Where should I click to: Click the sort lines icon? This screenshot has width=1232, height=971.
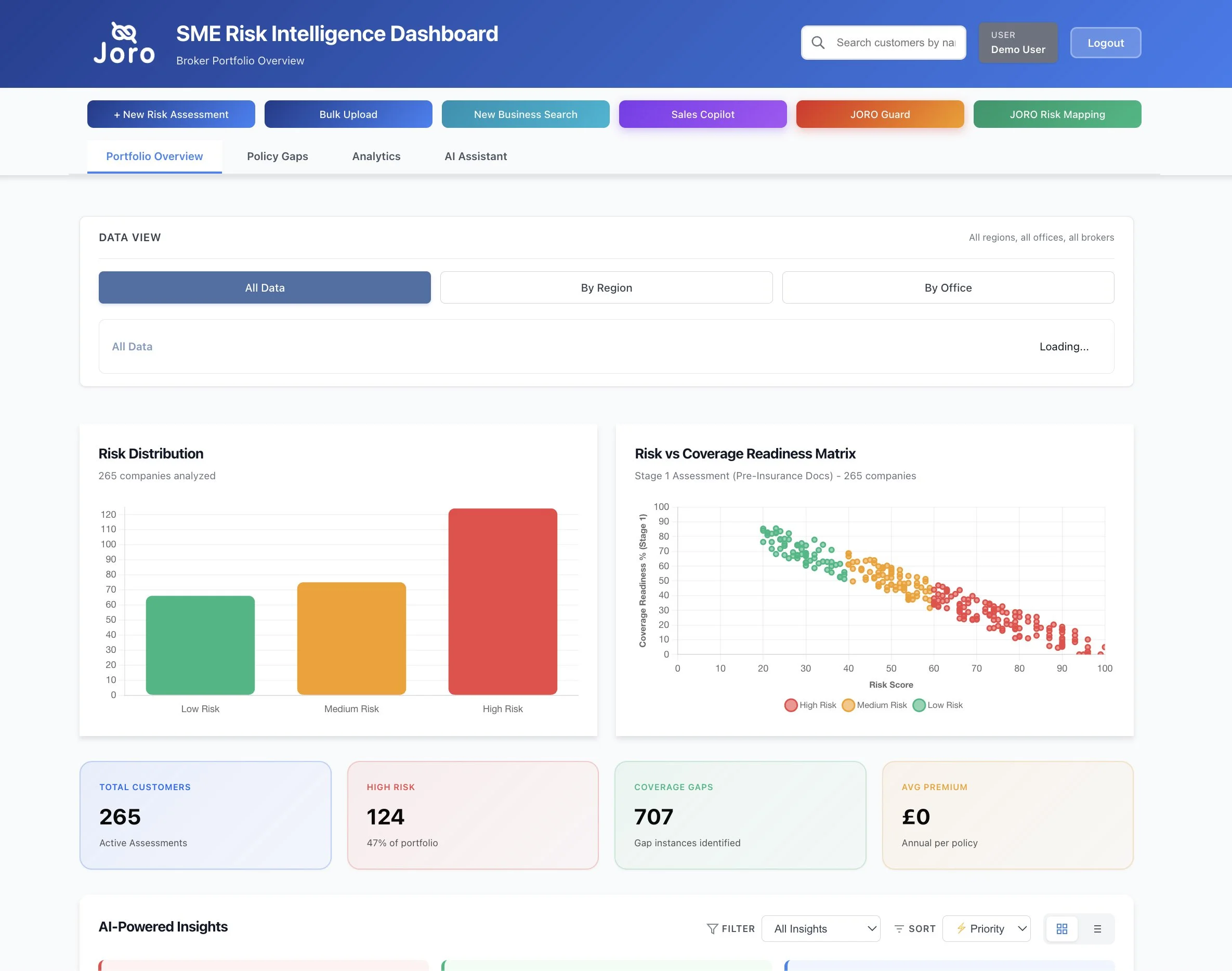coord(899,928)
